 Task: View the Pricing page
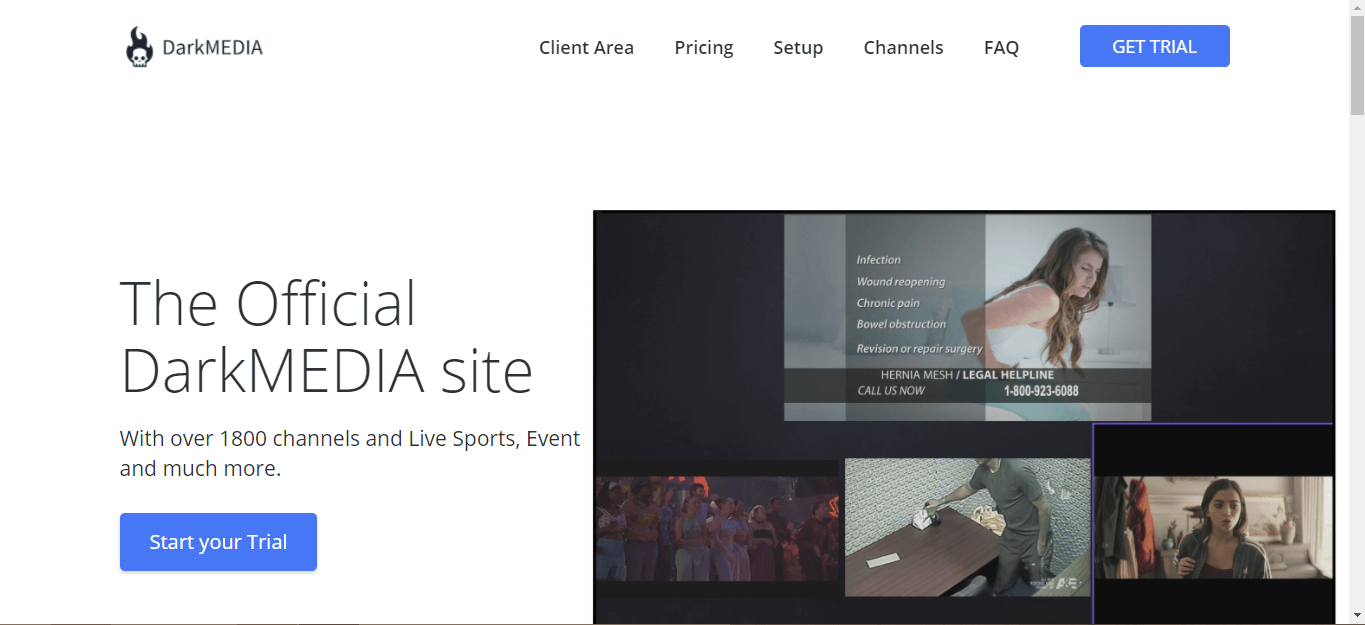coord(703,47)
